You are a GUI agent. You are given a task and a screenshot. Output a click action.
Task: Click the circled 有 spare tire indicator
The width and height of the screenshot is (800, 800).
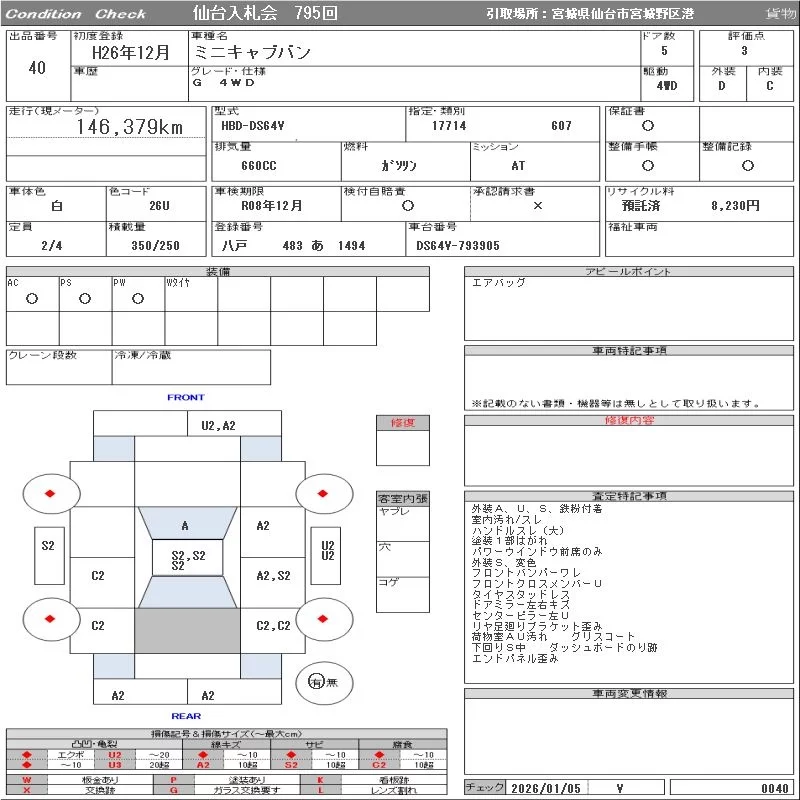[x=316, y=682]
